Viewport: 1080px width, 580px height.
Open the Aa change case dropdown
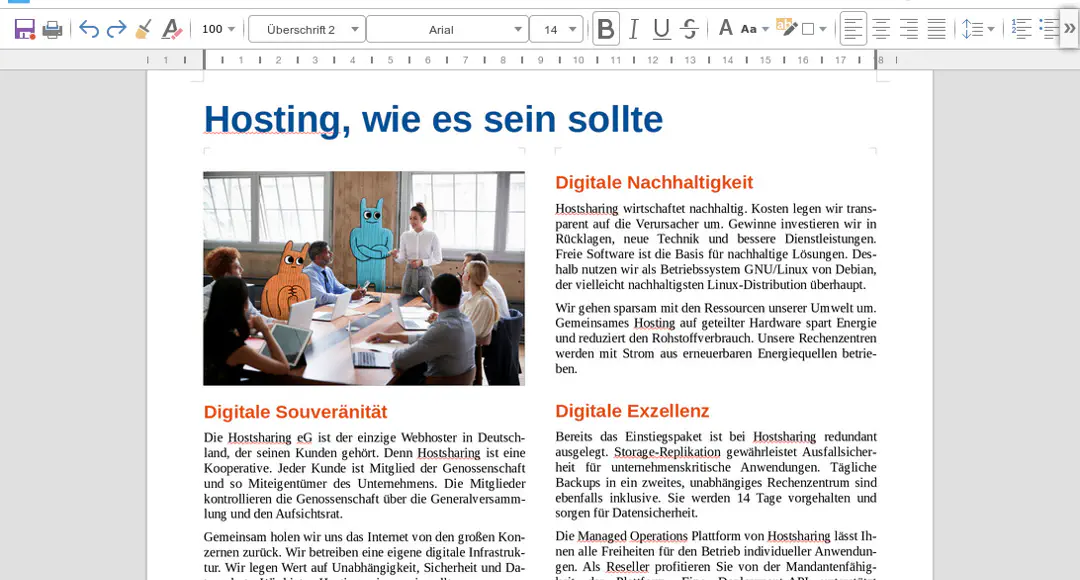[x=765, y=29]
